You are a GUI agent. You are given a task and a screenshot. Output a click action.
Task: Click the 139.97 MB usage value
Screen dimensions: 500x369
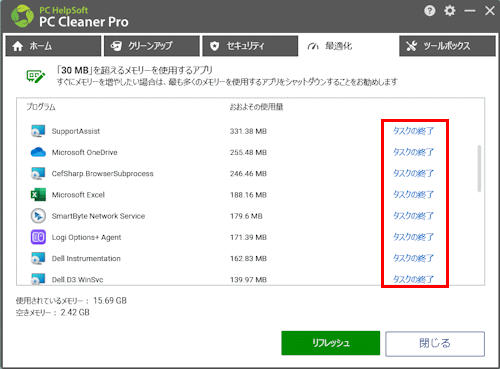[248, 280]
